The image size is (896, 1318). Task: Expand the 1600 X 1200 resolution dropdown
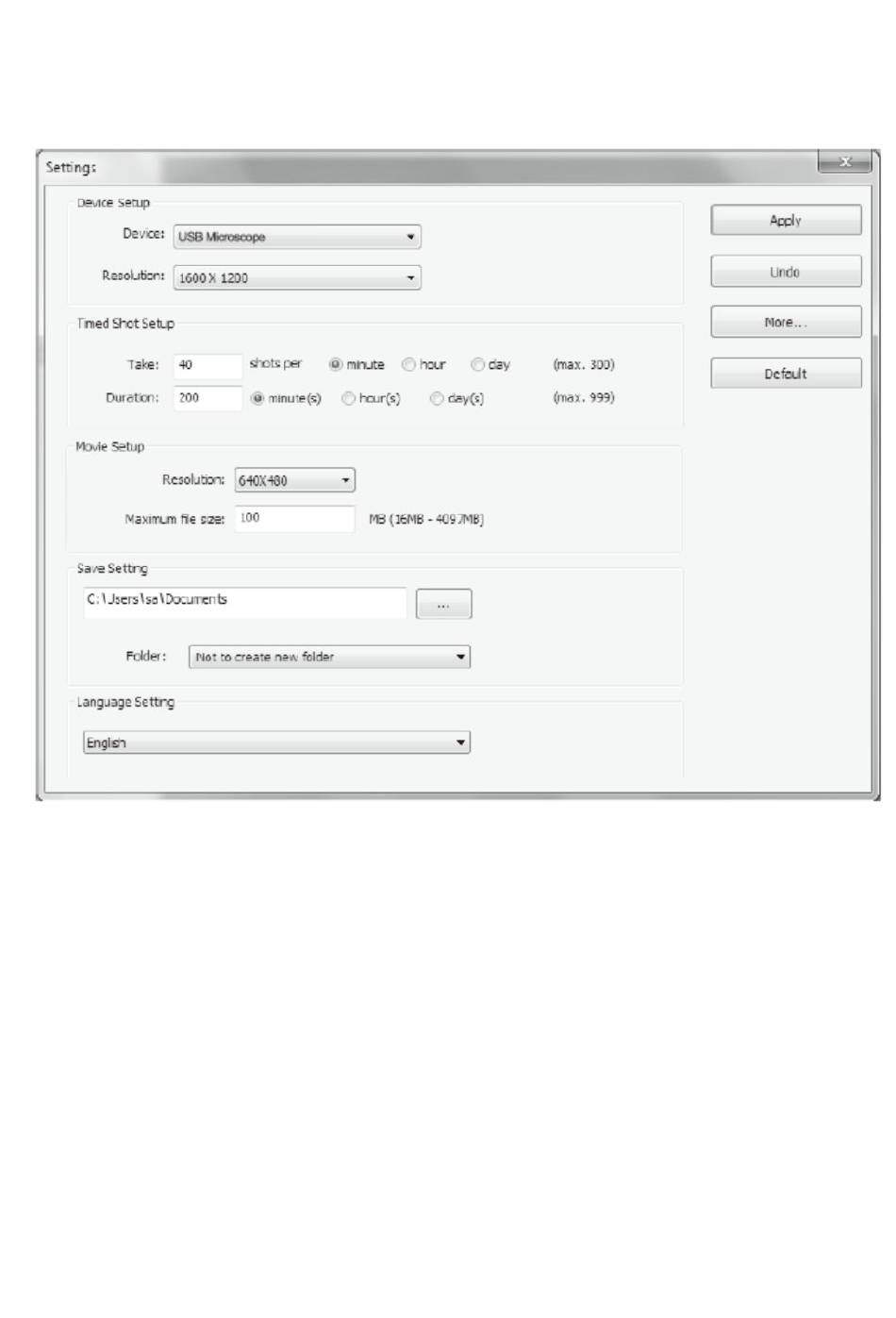[x=297, y=277]
